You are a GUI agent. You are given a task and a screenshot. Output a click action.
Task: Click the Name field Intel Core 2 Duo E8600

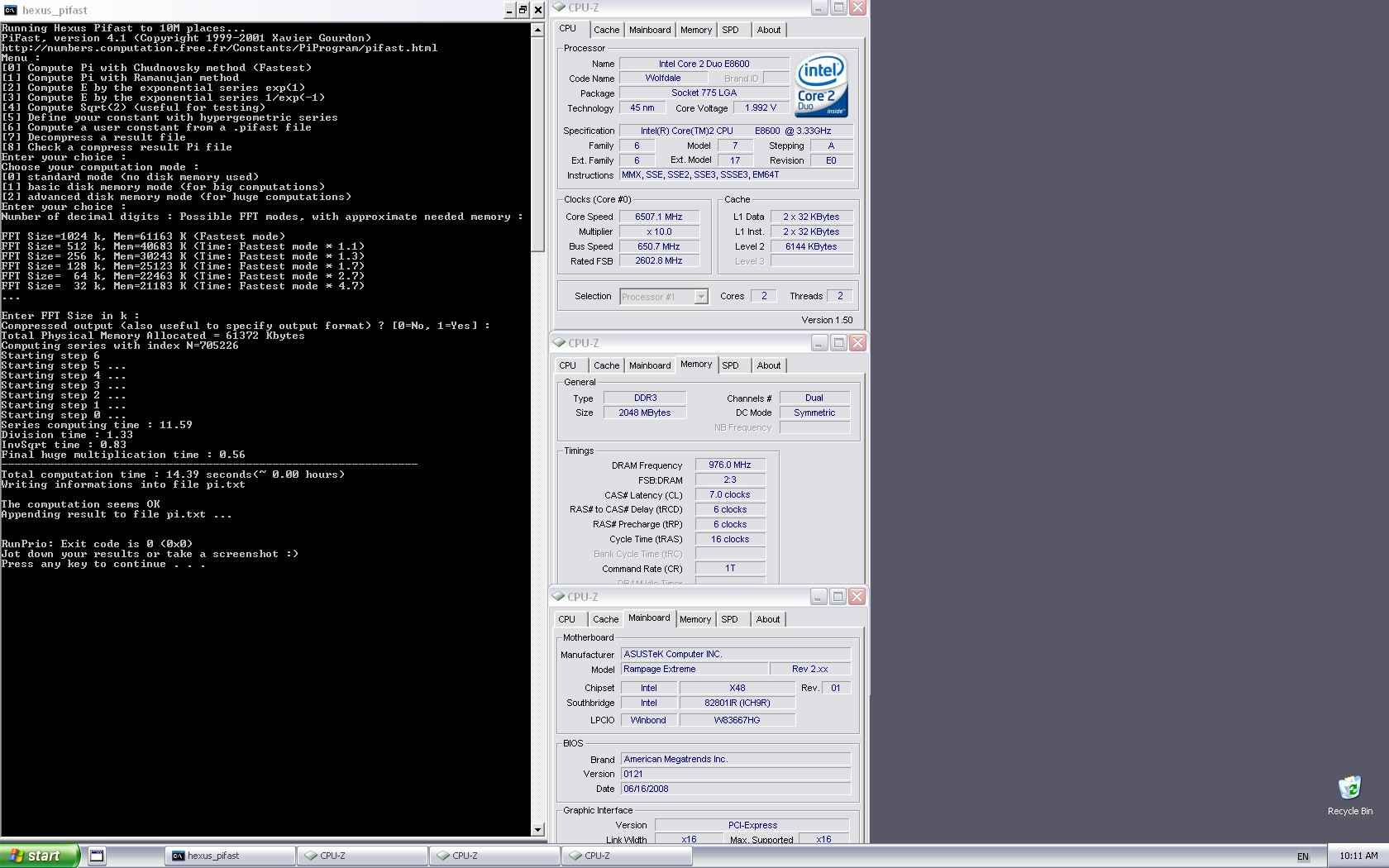click(704, 64)
